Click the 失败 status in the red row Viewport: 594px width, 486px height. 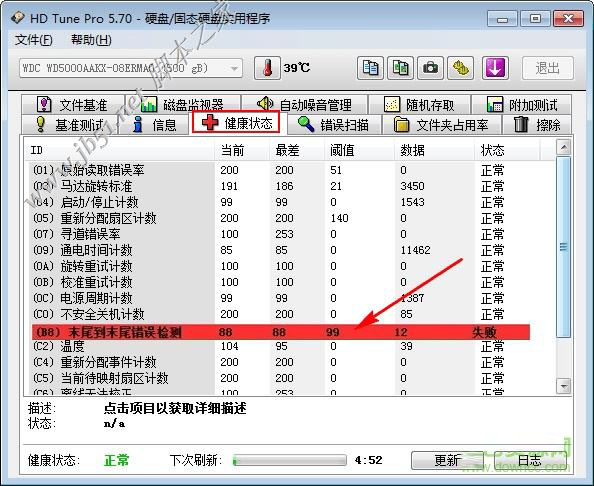pos(484,332)
